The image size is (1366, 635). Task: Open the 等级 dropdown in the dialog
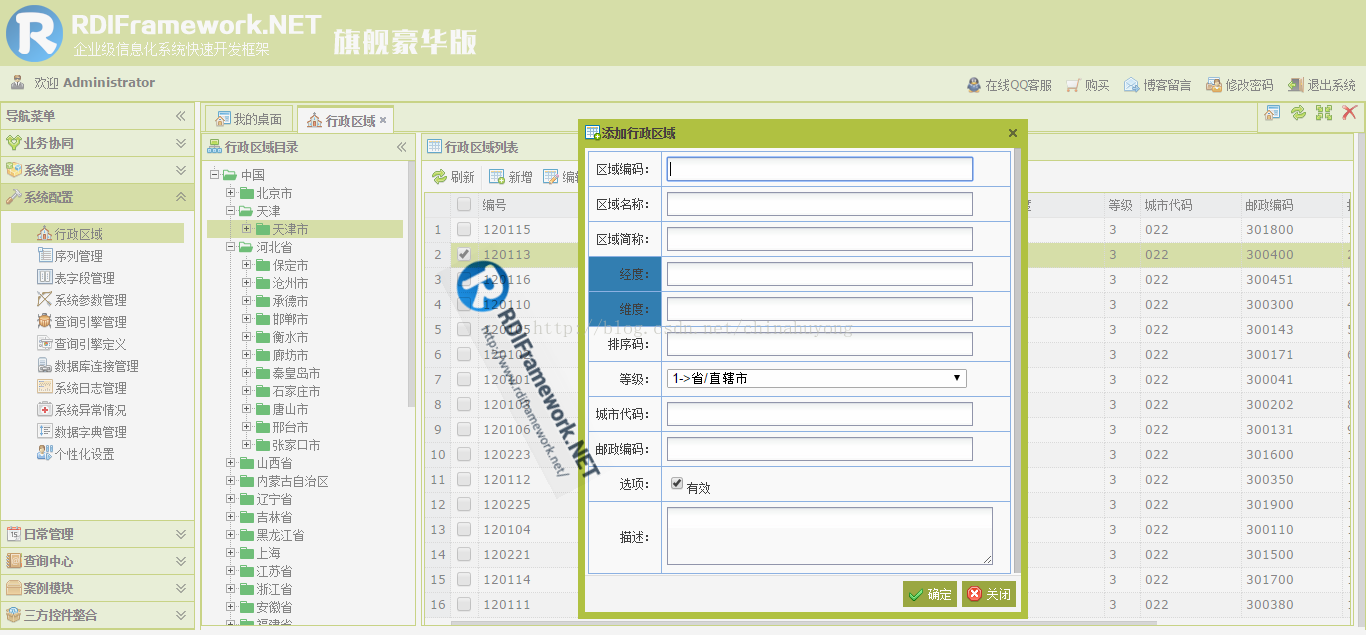click(817, 379)
